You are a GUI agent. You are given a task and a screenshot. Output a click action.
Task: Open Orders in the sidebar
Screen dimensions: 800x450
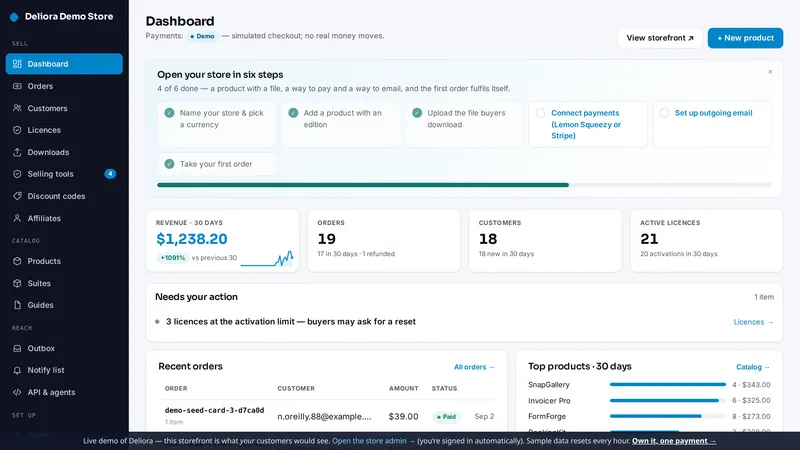[64, 86]
